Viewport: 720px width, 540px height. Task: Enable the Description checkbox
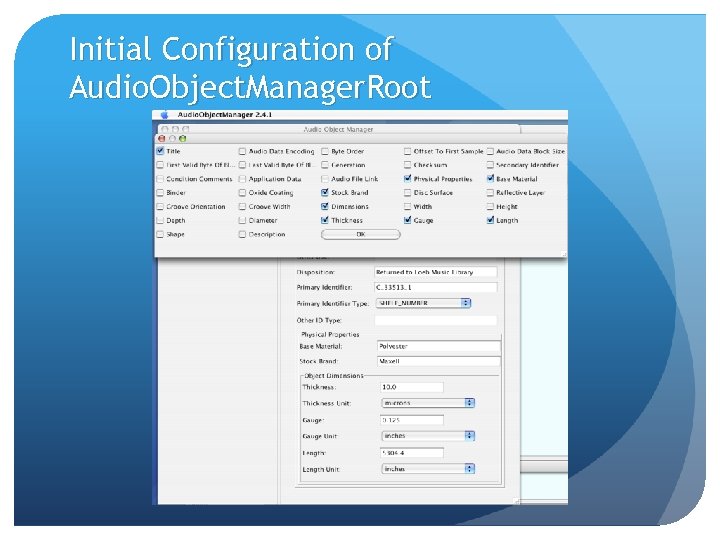click(x=242, y=234)
